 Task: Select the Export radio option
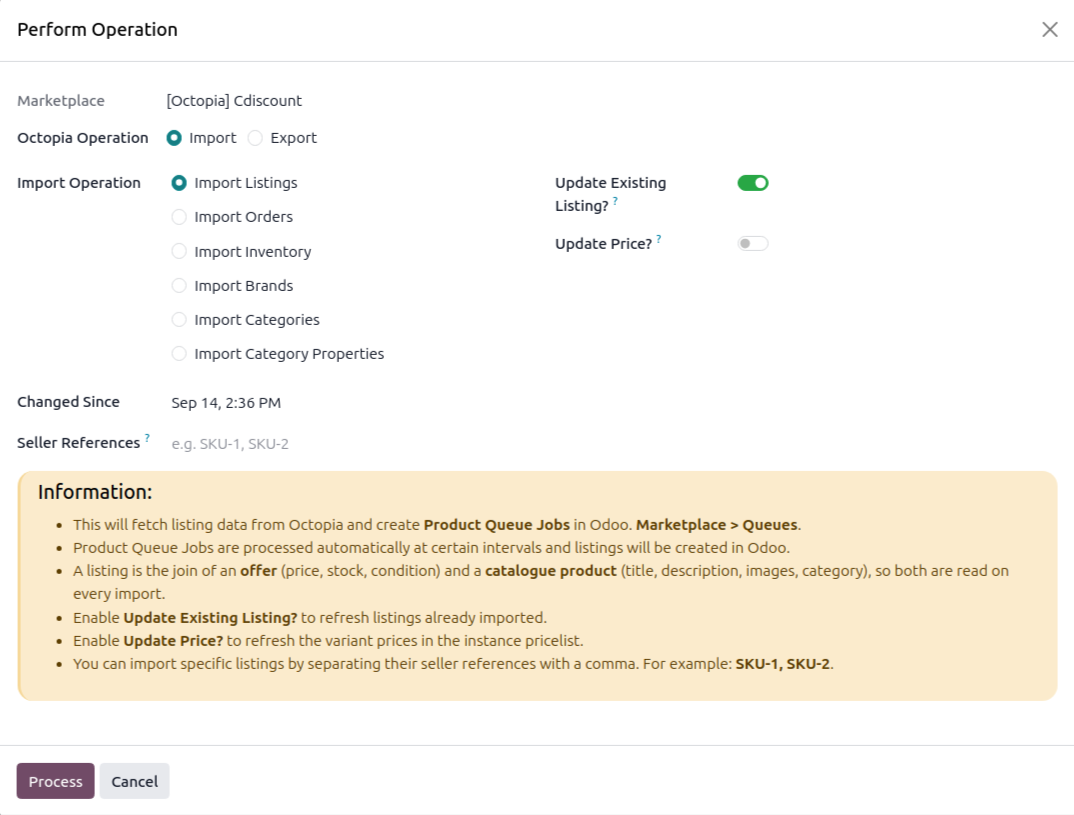255,138
